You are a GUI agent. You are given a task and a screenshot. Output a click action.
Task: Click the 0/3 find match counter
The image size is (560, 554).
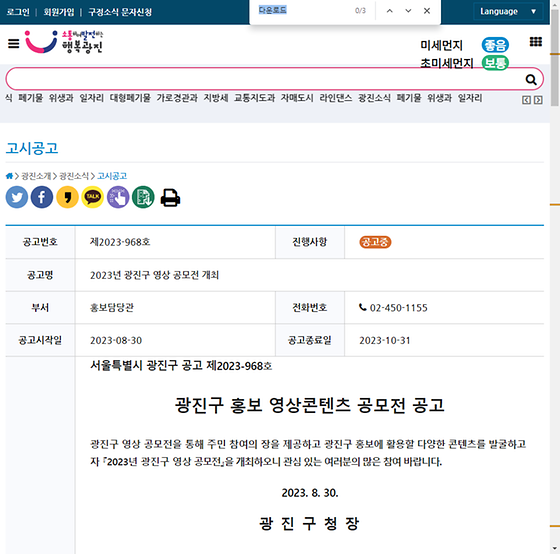click(360, 11)
